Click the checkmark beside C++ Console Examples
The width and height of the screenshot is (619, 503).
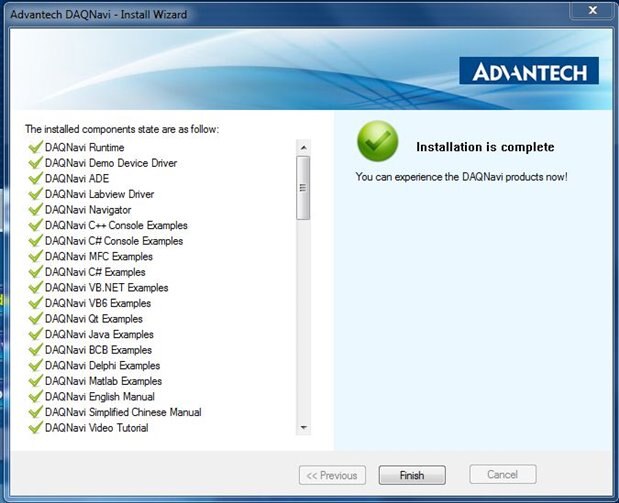[x=35, y=225]
